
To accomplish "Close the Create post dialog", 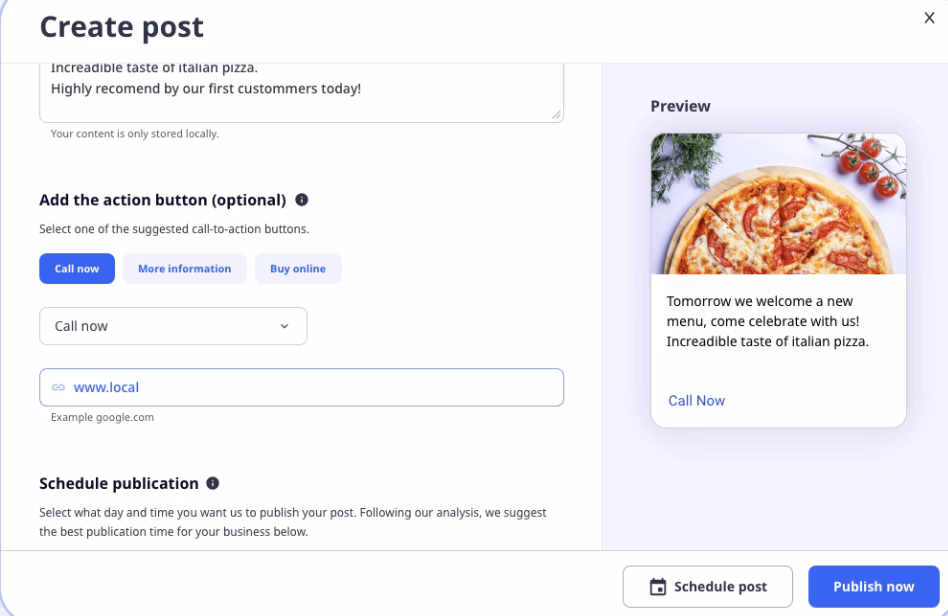I will click(930, 17).
